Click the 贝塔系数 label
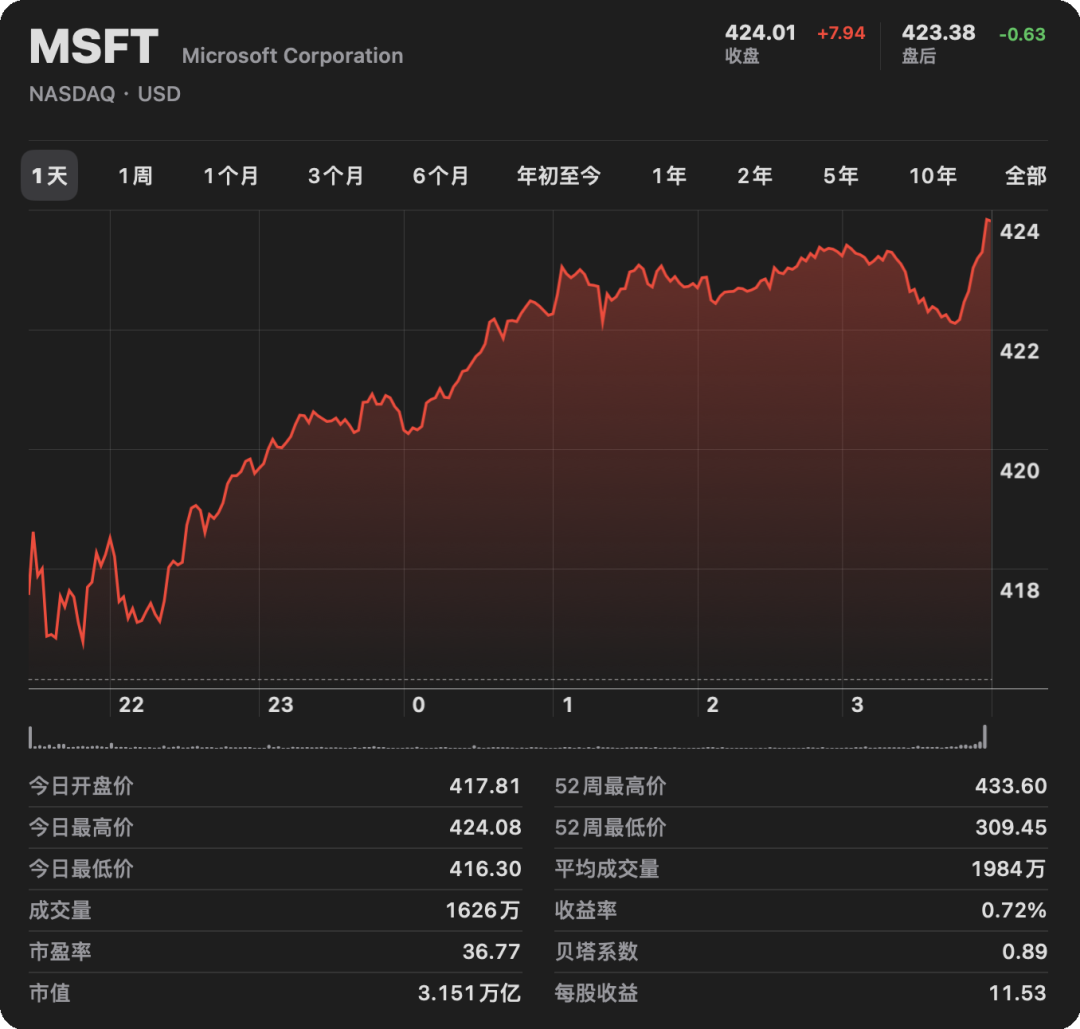This screenshot has height=1029, width=1080. tap(596, 951)
